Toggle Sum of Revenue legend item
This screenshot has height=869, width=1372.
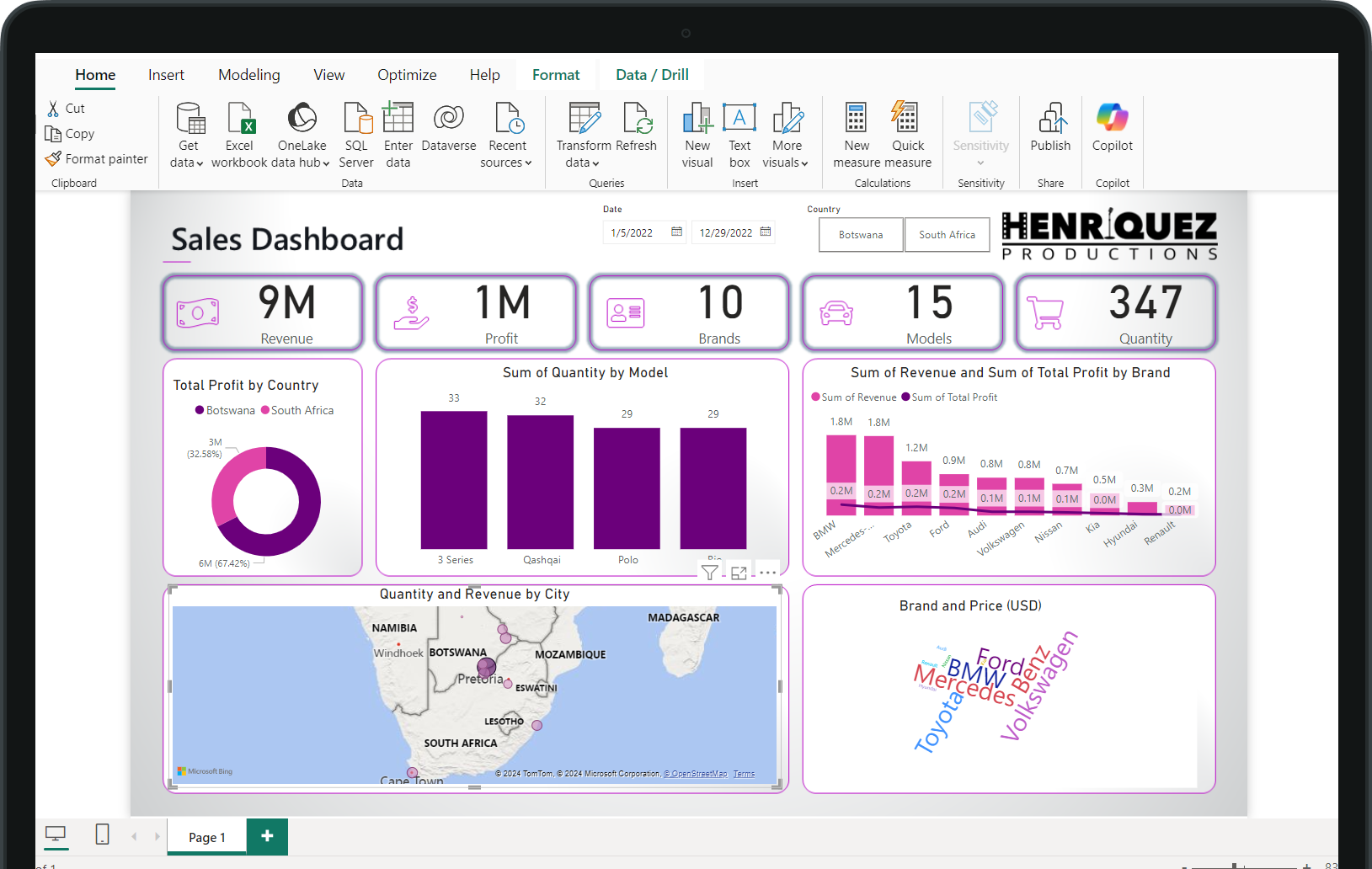coord(854,397)
